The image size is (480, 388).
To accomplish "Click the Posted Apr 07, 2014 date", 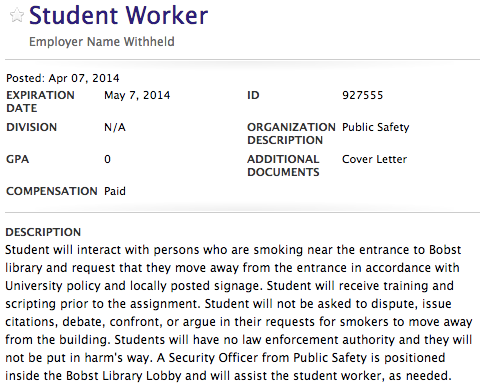I will click(x=63, y=78).
